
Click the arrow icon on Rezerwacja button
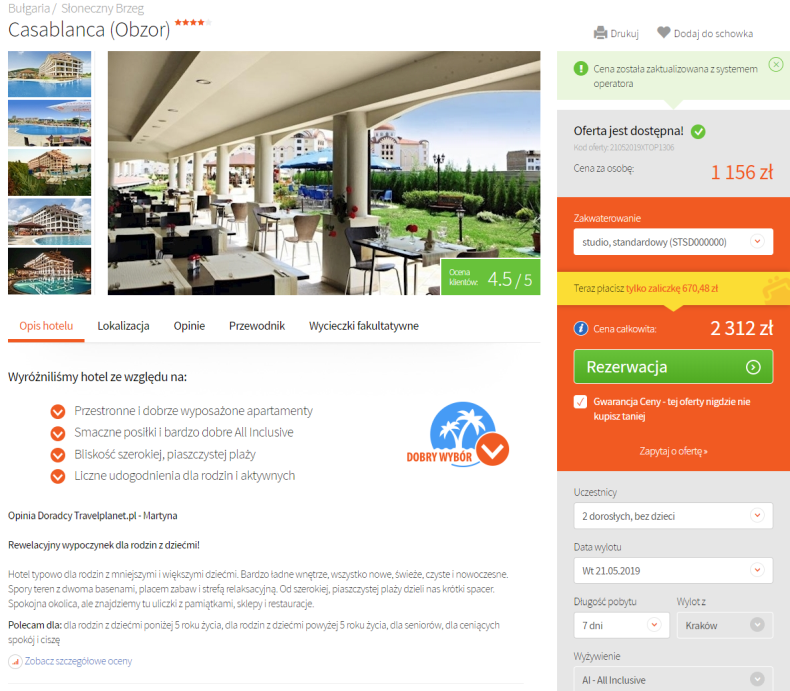click(x=753, y=367)
